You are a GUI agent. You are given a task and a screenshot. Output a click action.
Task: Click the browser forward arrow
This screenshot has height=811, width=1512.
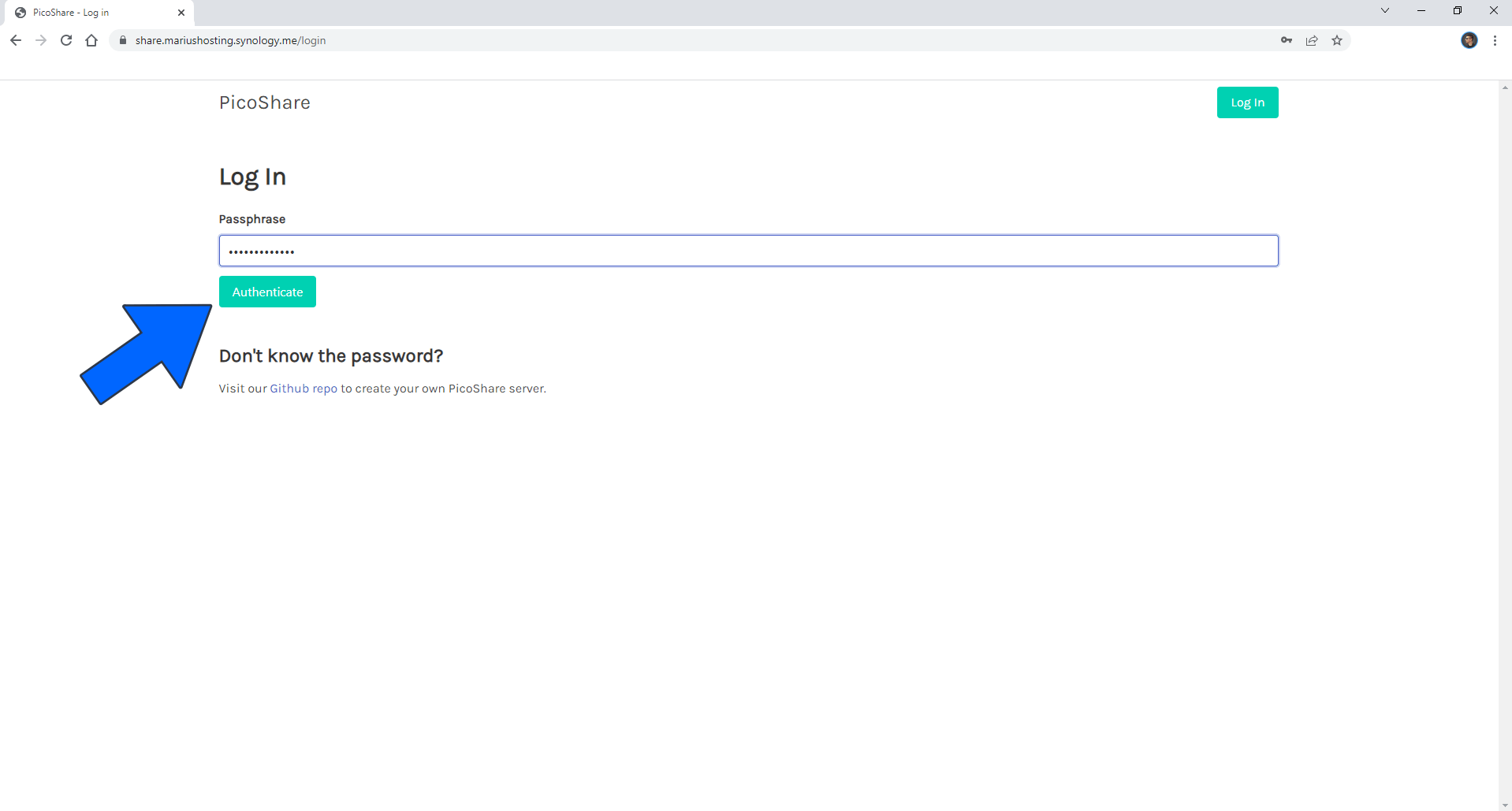(x=41, y=40)
